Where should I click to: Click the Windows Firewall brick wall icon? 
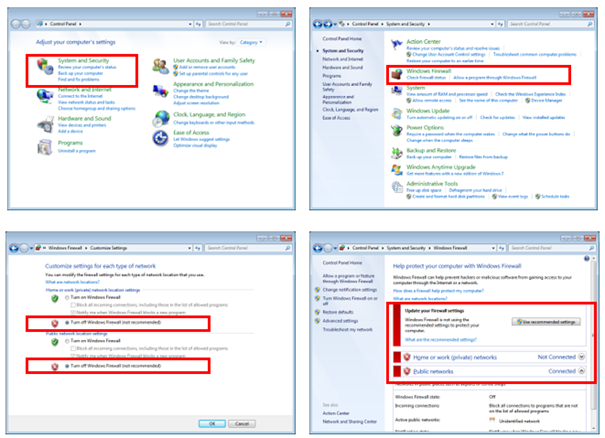(x=396, y=74)
